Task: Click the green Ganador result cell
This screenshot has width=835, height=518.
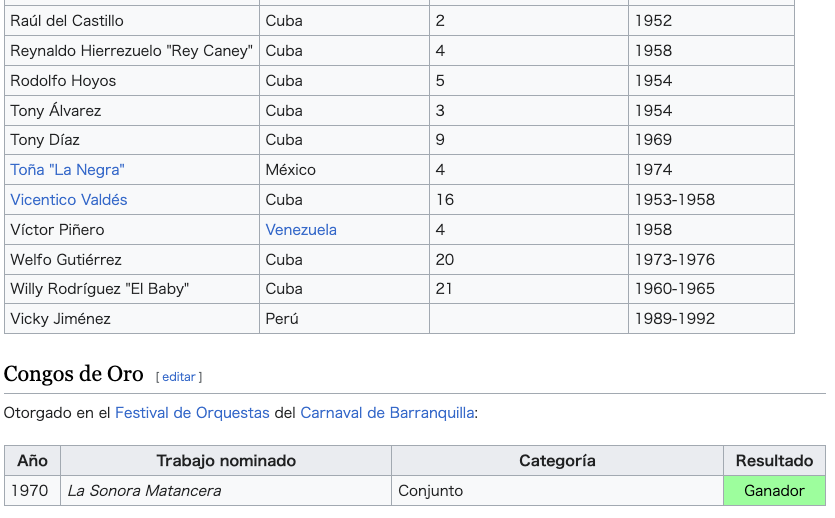Action: click(774, 490)
